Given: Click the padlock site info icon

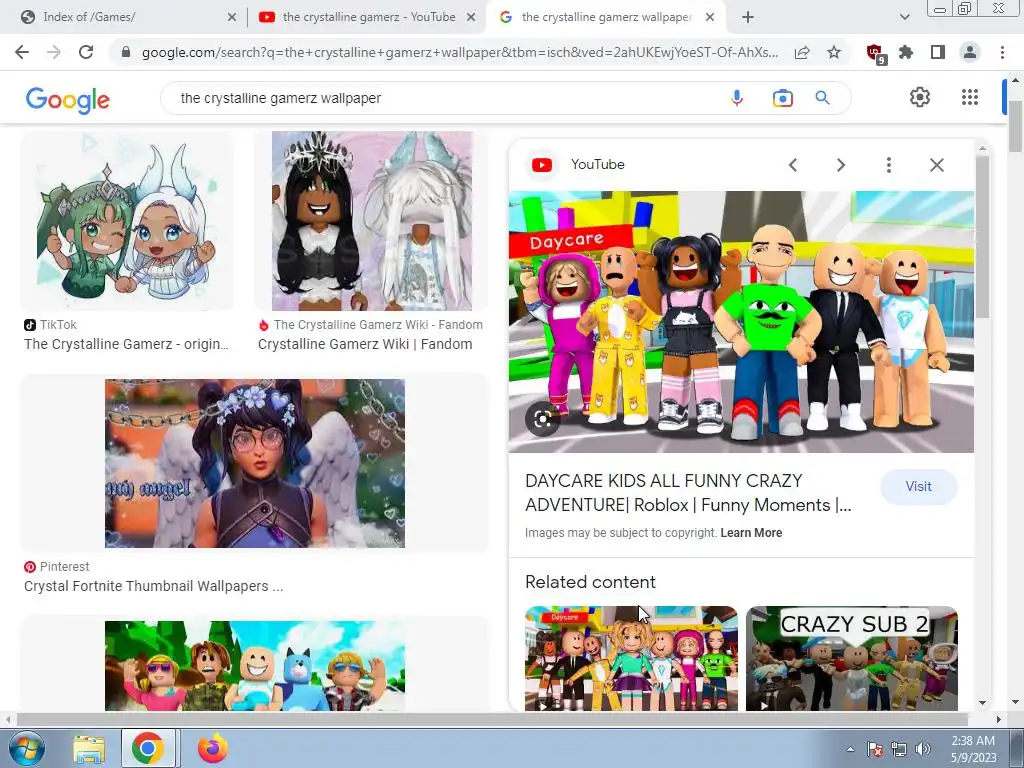Looking at the screenshot, I should pyautogui.click(x=126, y=52).
